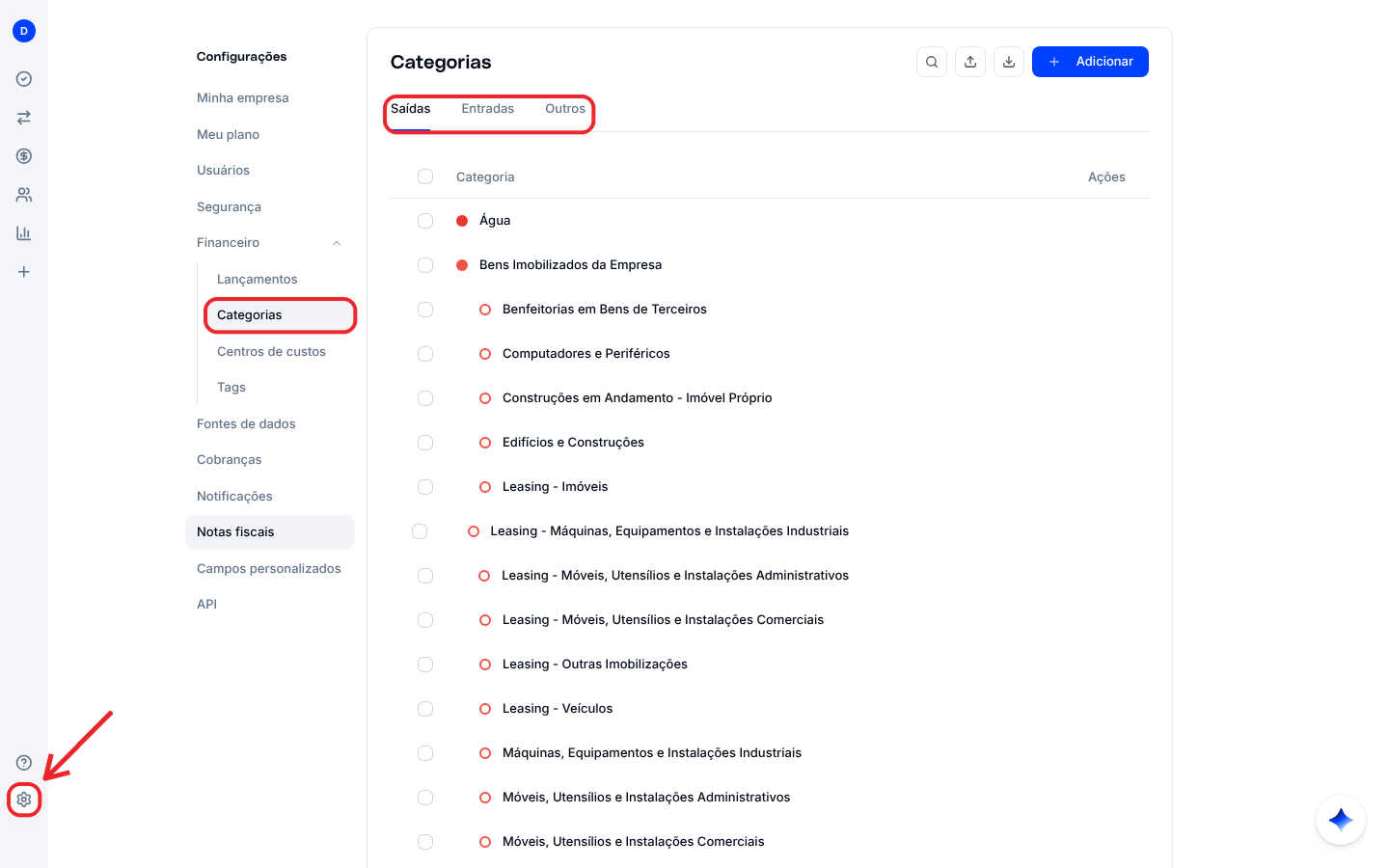The image size is (1389, 868).
Task: Open the settings gear icon
Action: point(24,800)
